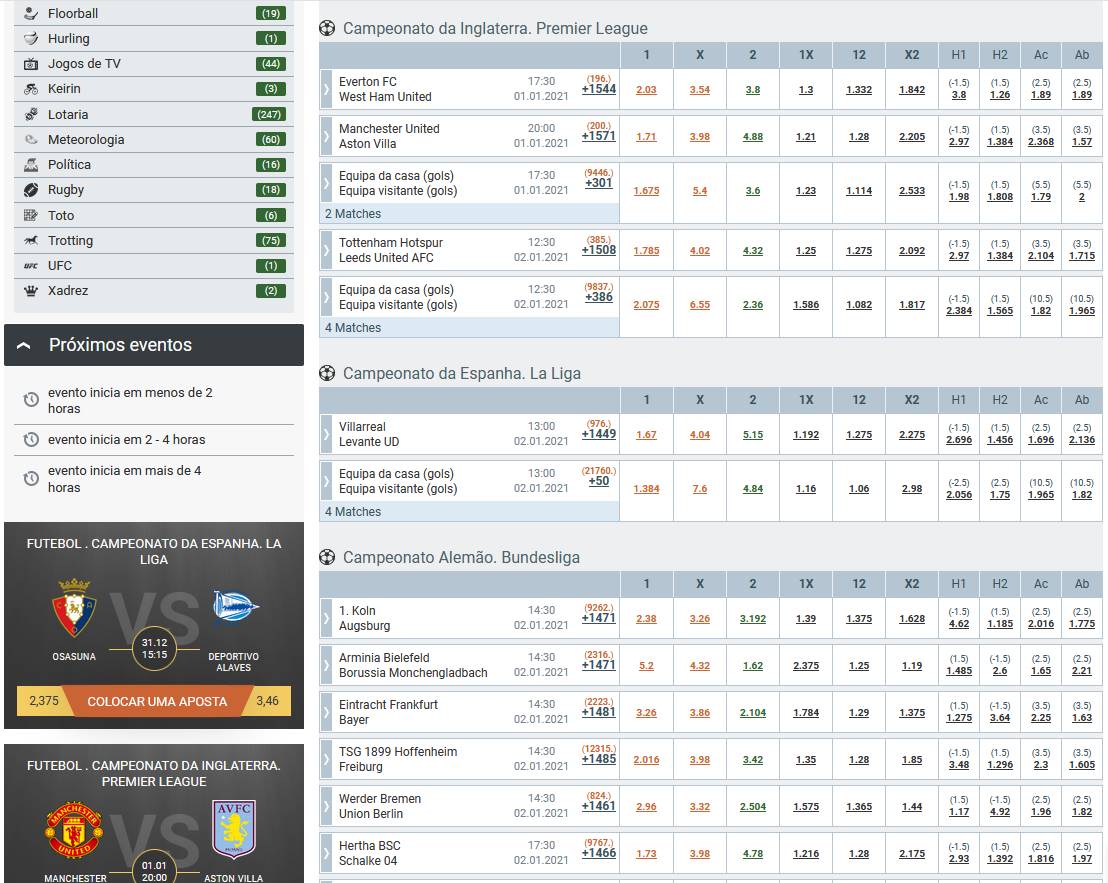Viewport: 1108px width, 883px height.
Task: Click the Deportivo Alaves club crest
Action: (x=235, y=607)
